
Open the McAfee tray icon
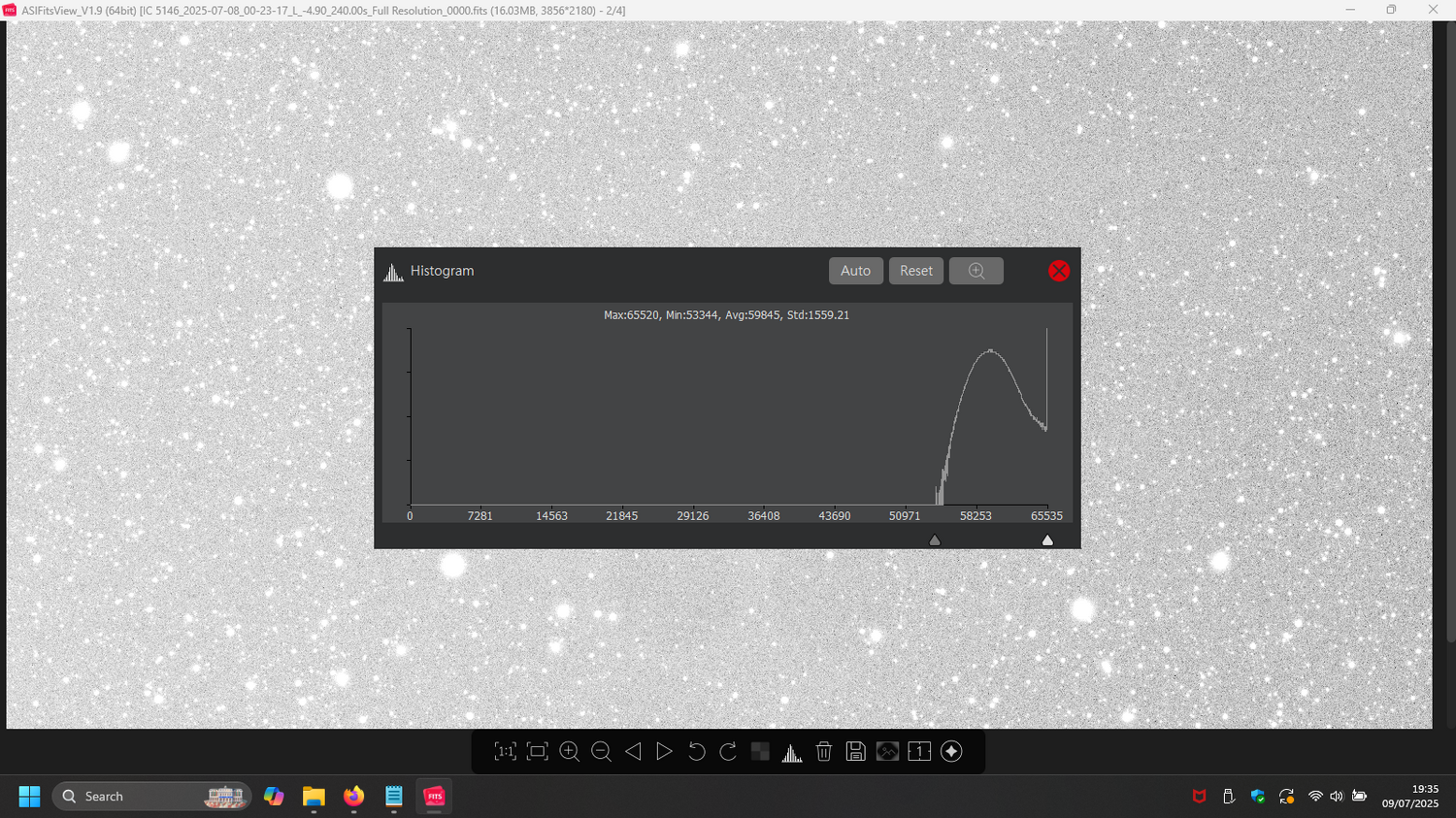coord(1200,797)
